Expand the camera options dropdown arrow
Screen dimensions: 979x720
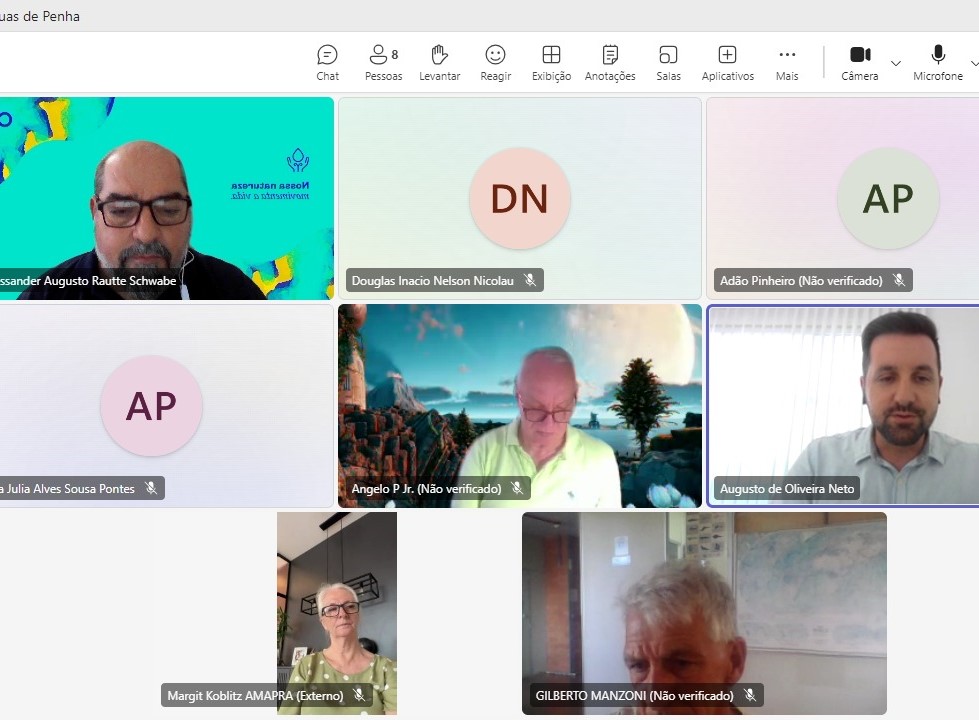click(895, 63)
